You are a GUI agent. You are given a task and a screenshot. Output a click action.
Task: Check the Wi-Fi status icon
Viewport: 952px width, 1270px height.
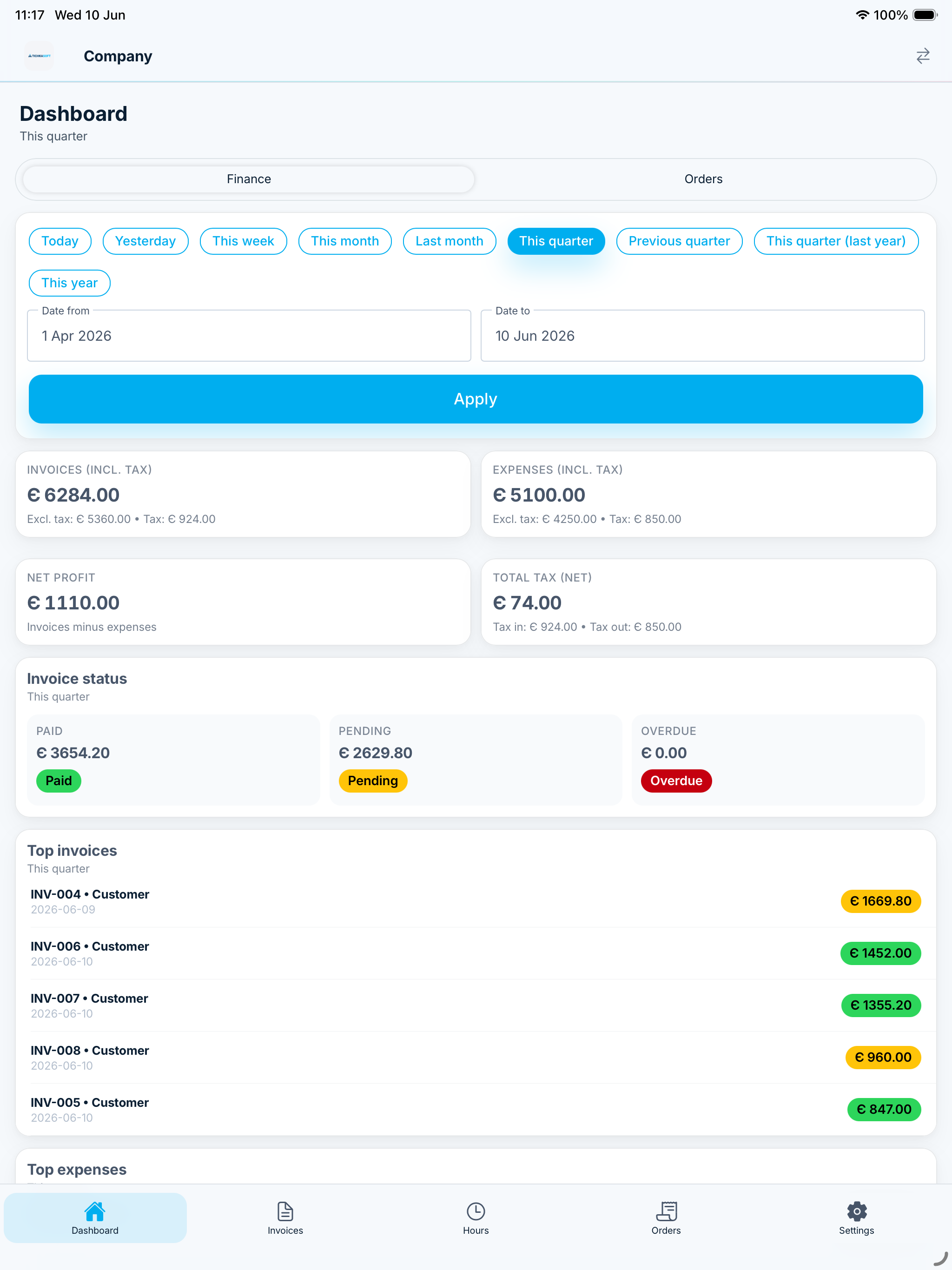point(862,15)
